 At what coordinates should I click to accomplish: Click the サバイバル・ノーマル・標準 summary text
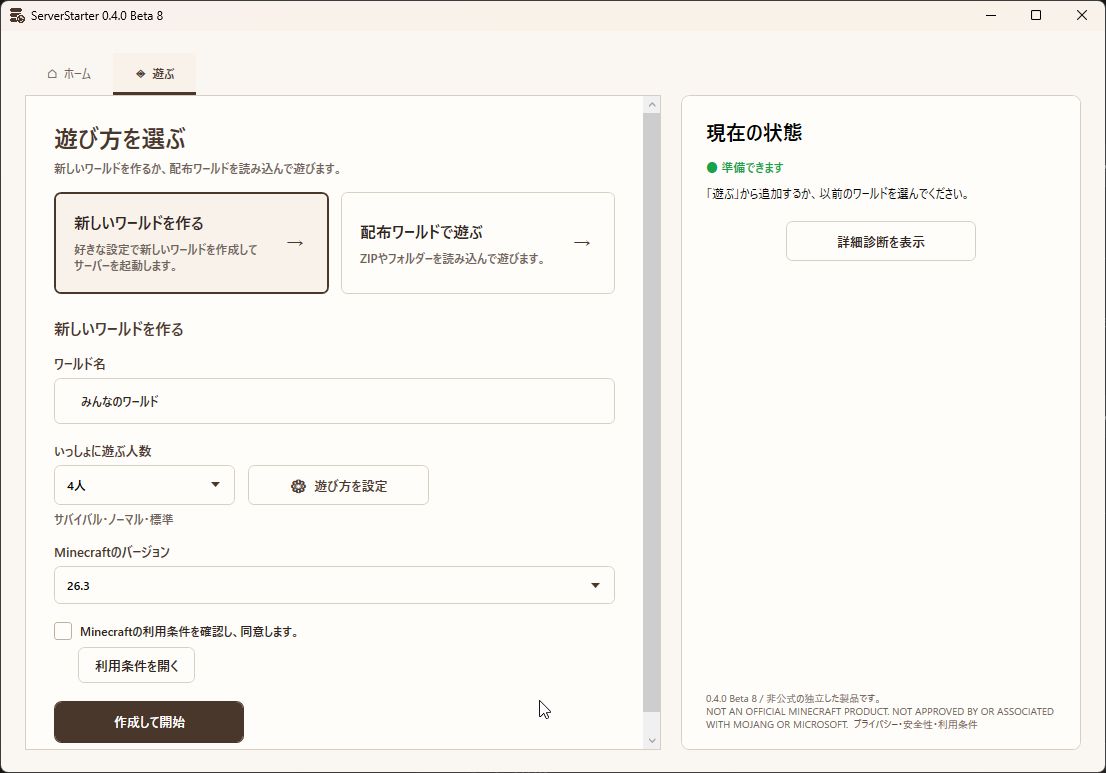tap(114, 520)
